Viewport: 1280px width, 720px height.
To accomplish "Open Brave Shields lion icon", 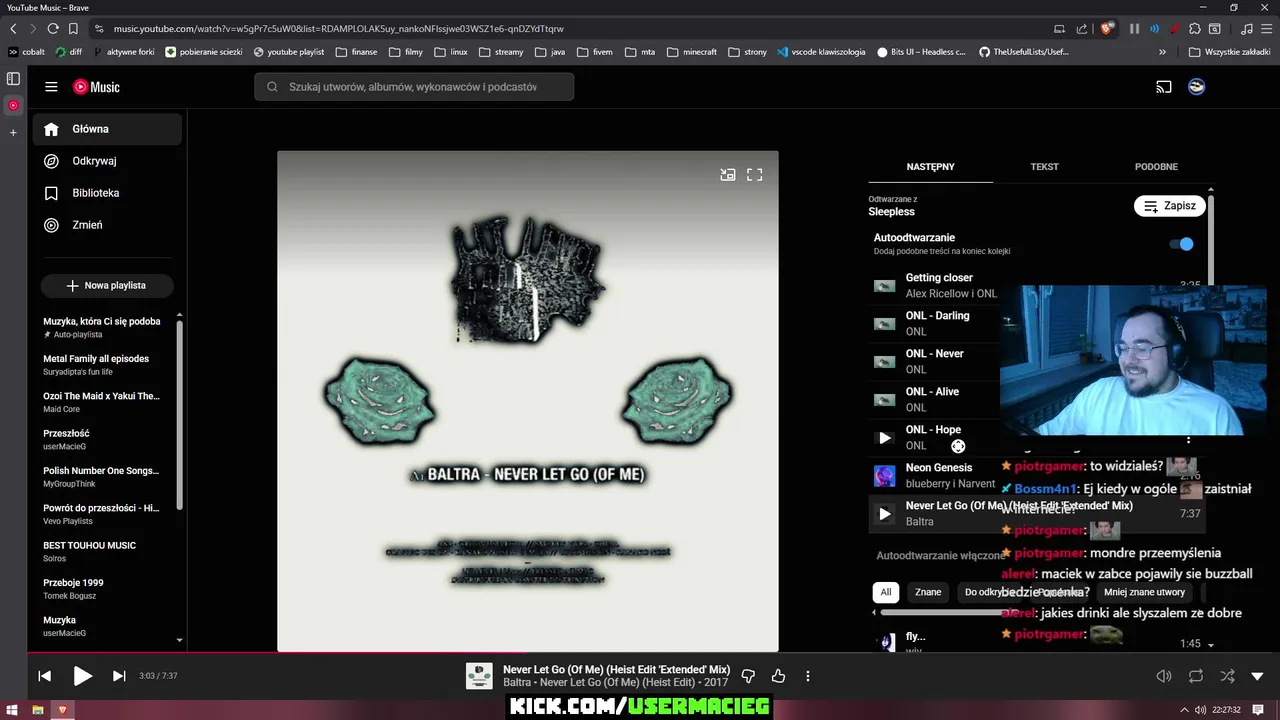I will 1107,29.
